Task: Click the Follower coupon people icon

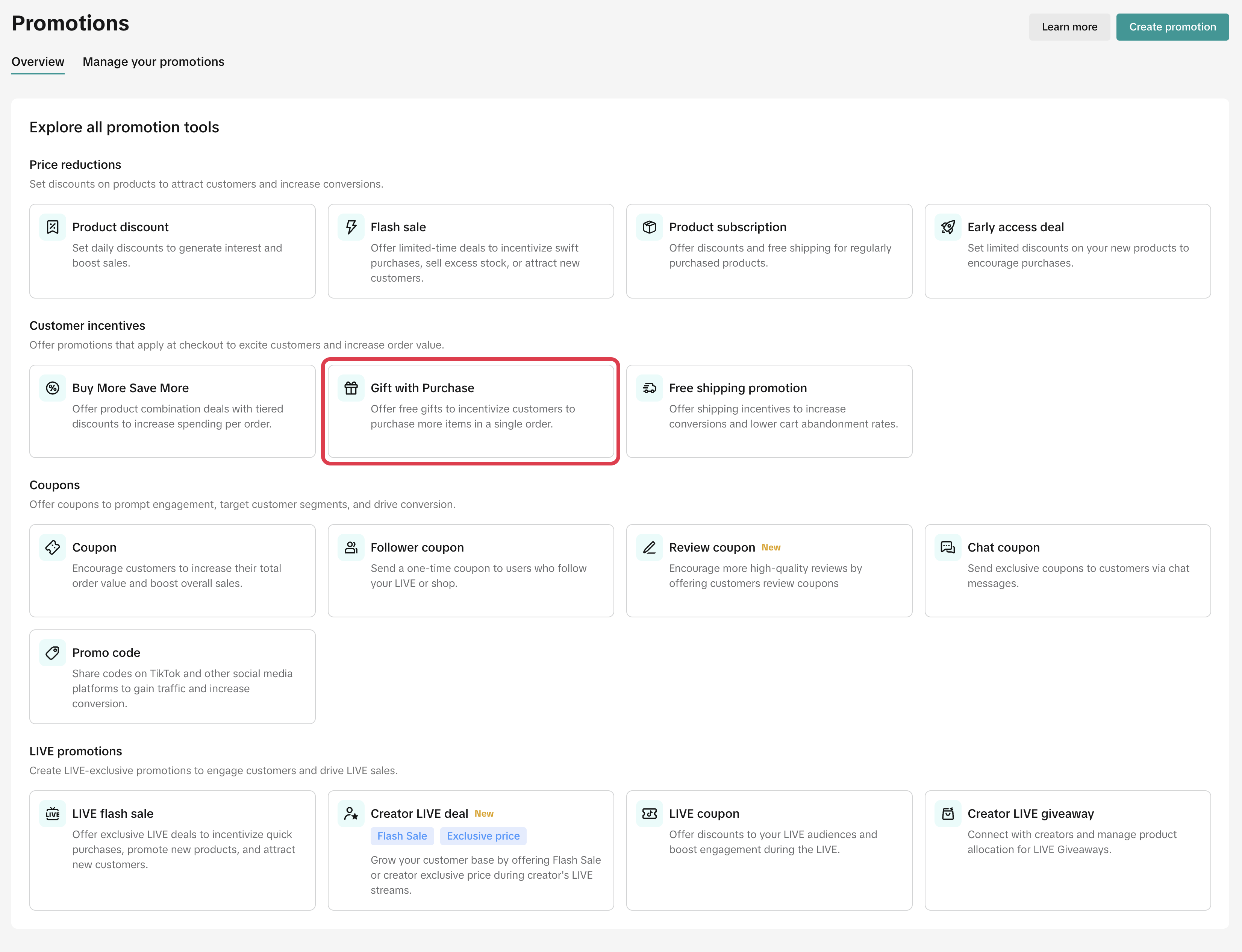Action: click(351, 547)
